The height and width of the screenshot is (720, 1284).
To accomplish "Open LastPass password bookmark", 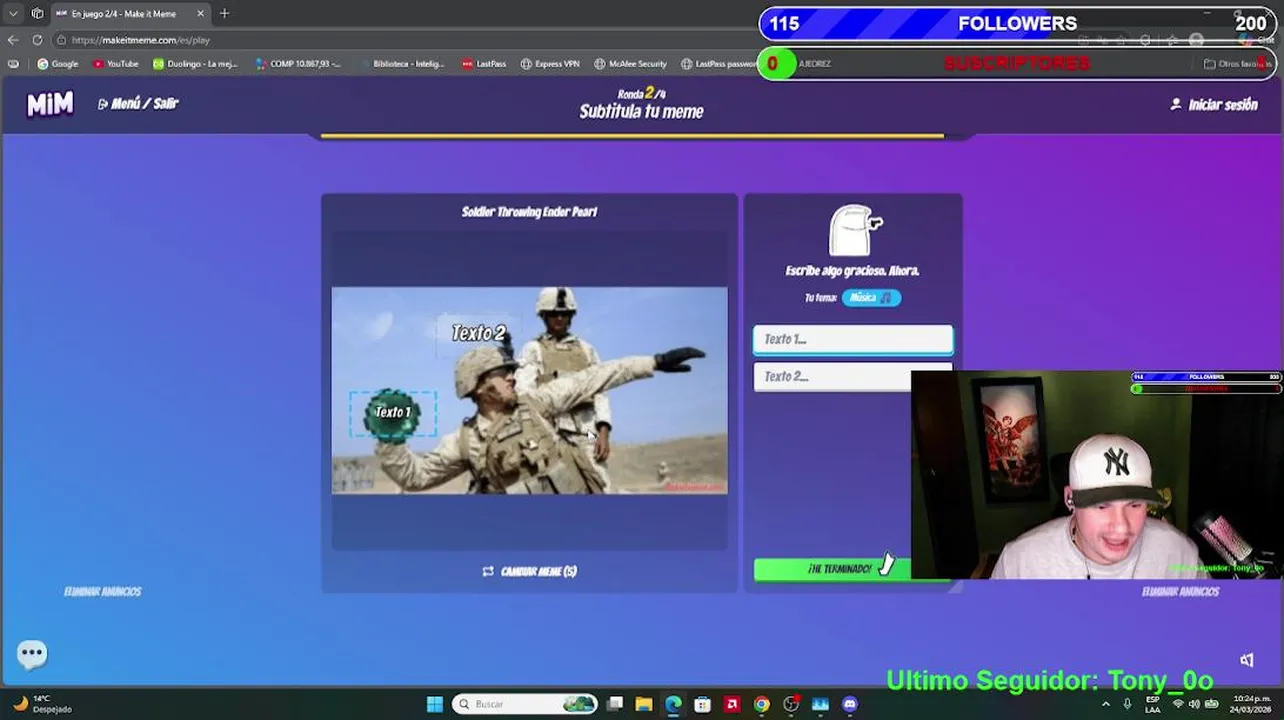I will tap(719, 64).
